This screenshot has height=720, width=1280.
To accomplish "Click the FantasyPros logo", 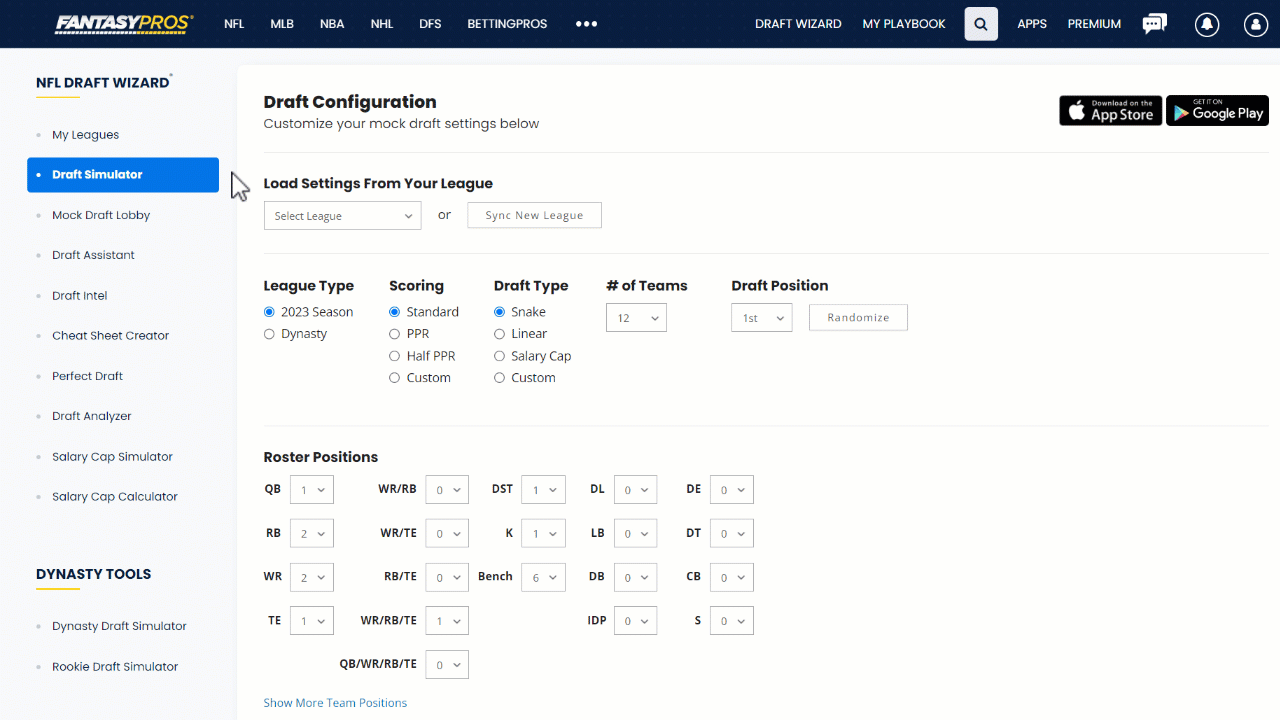I will point(125,24).
